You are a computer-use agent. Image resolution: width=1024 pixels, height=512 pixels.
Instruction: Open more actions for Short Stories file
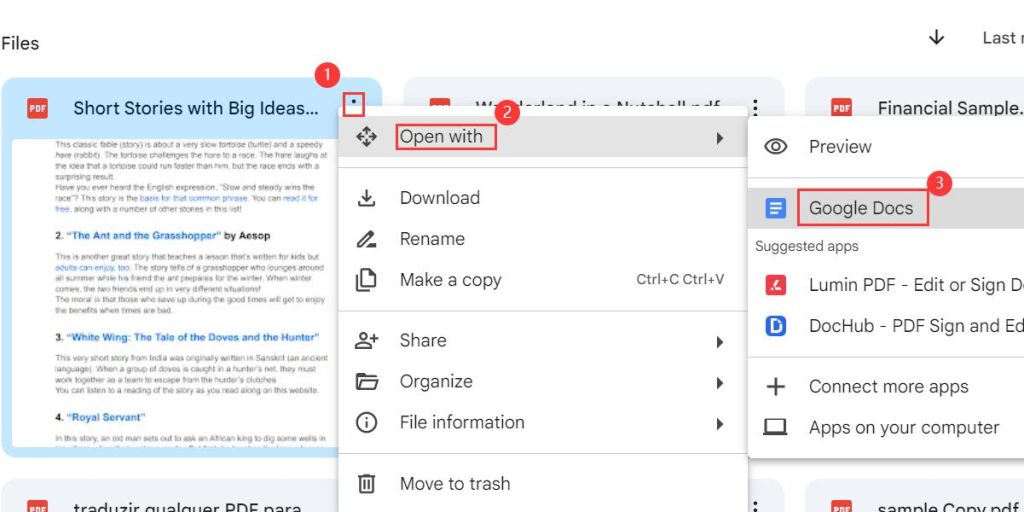tap(353, 104)
